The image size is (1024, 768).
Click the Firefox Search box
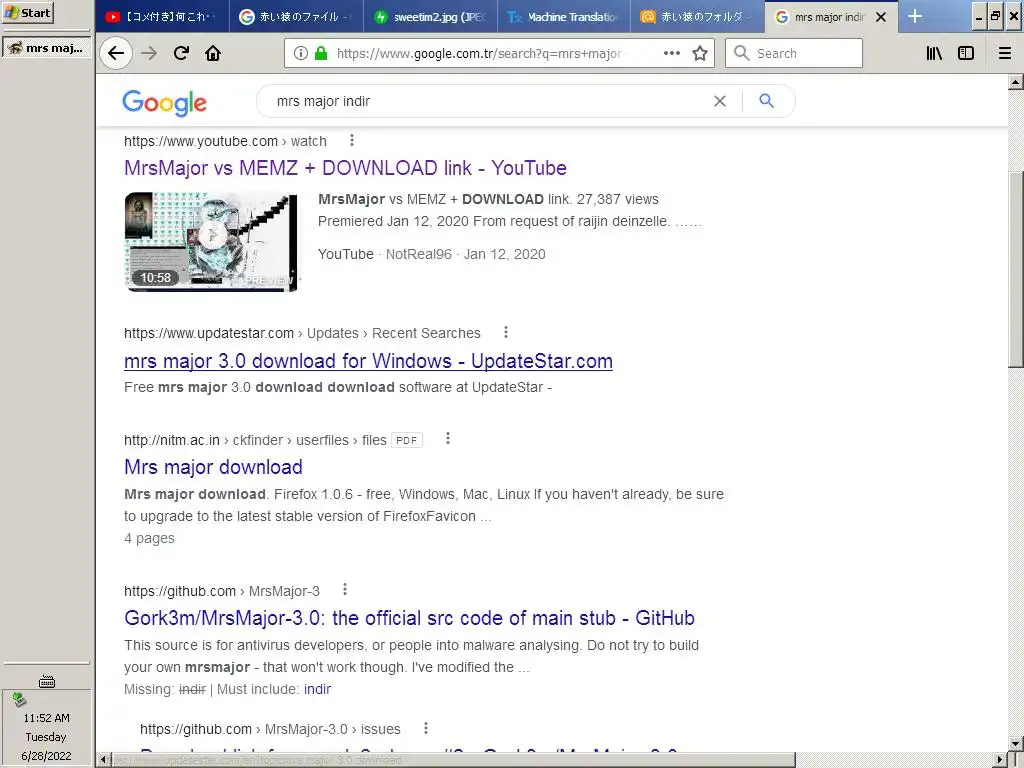[794, 53]
